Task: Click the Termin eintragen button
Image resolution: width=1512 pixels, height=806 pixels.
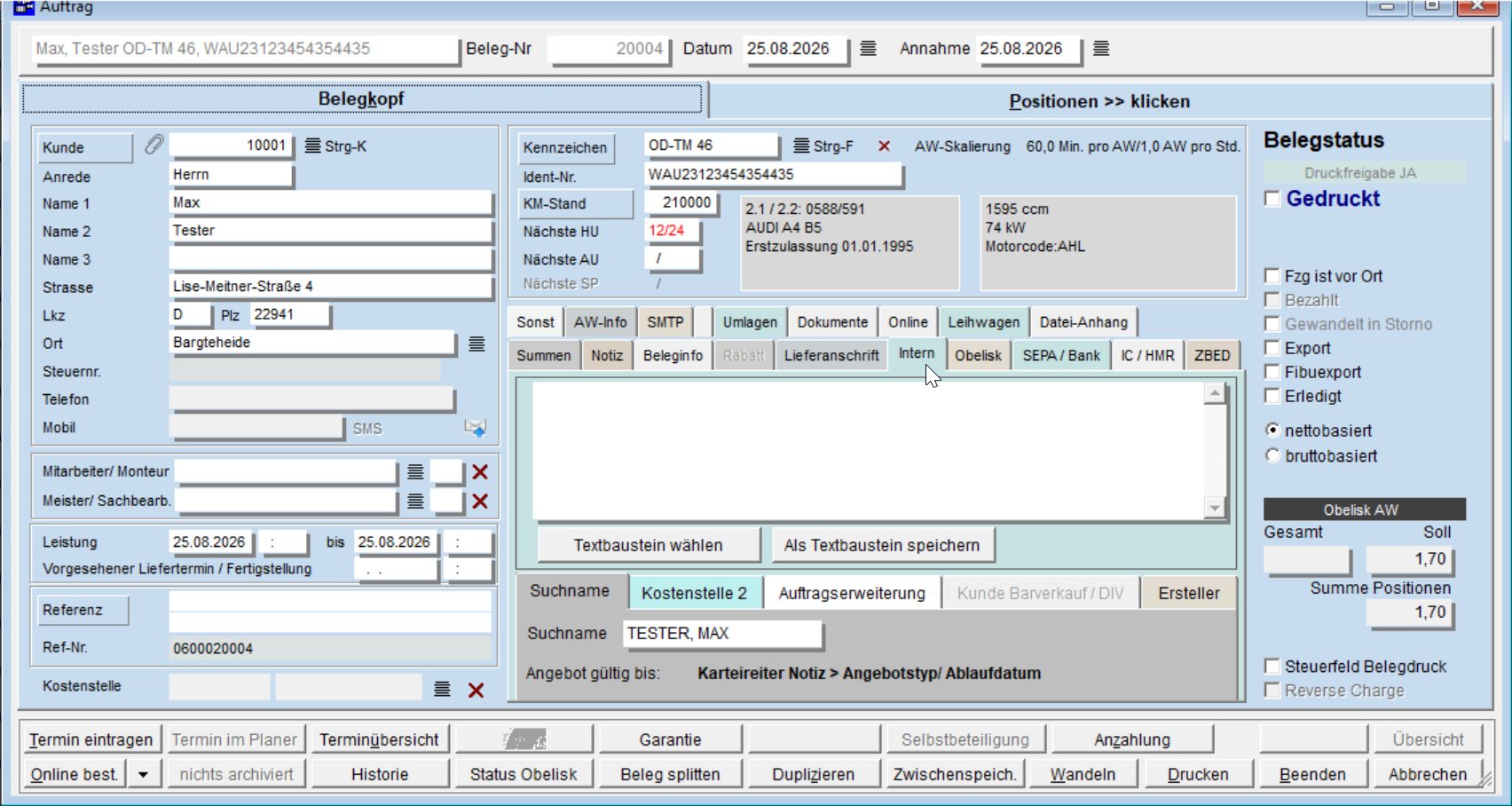Action: [91, 739]
